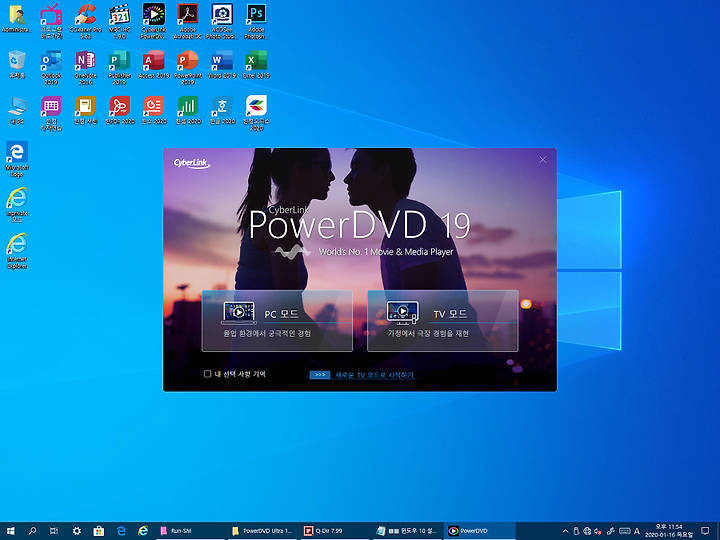Screen dimensions: 720x540
Task: Open the Administrator folder desktop icon
Action: tap(17, 20)
